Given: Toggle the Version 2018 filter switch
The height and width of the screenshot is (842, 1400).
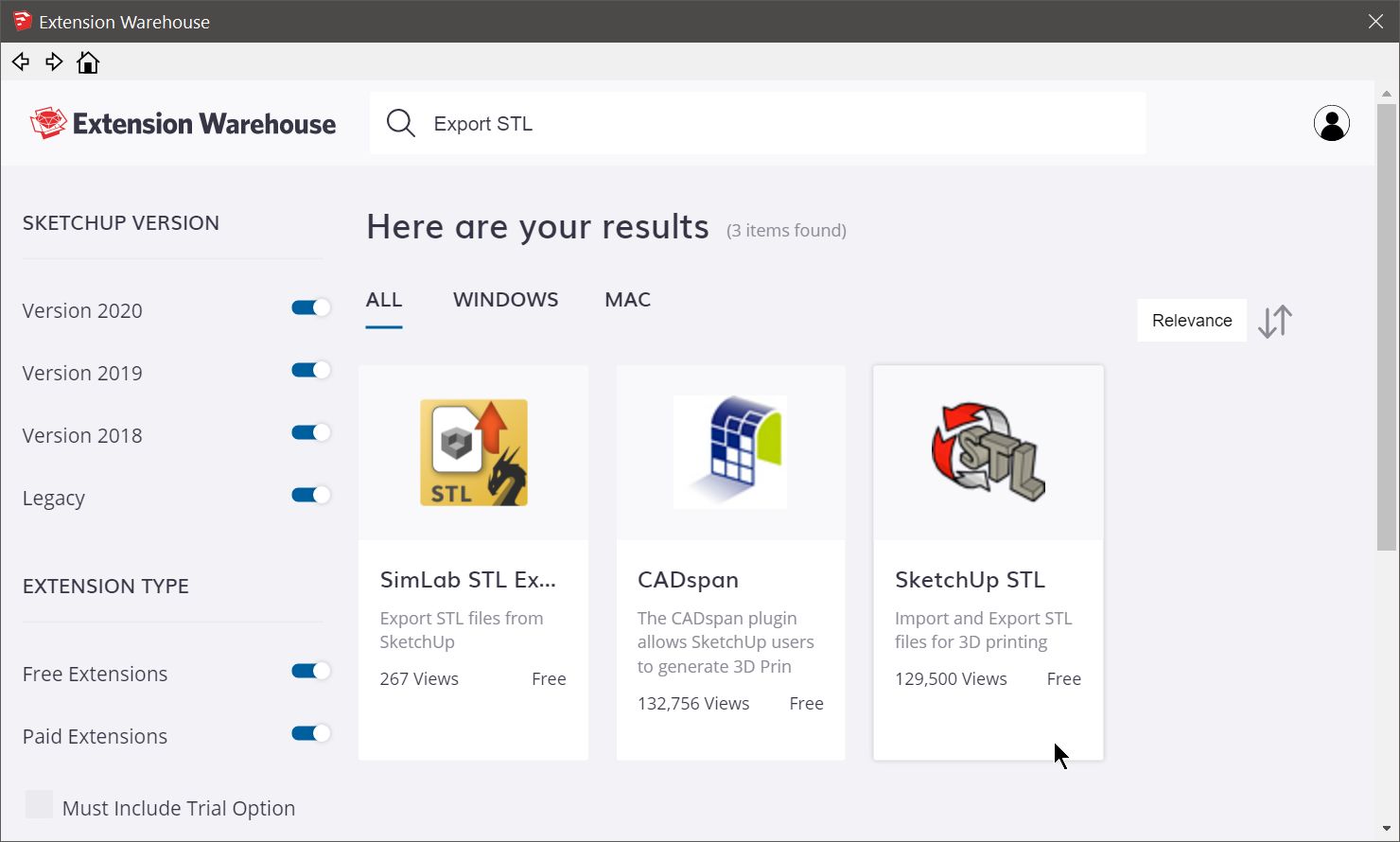Looking at the screenshot, I should (x=310, y=432).
